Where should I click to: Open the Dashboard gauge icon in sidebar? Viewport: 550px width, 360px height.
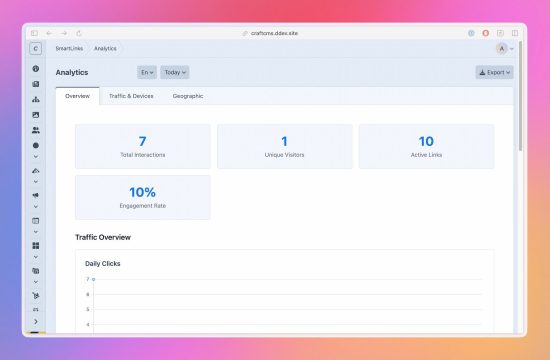[35, 69]
